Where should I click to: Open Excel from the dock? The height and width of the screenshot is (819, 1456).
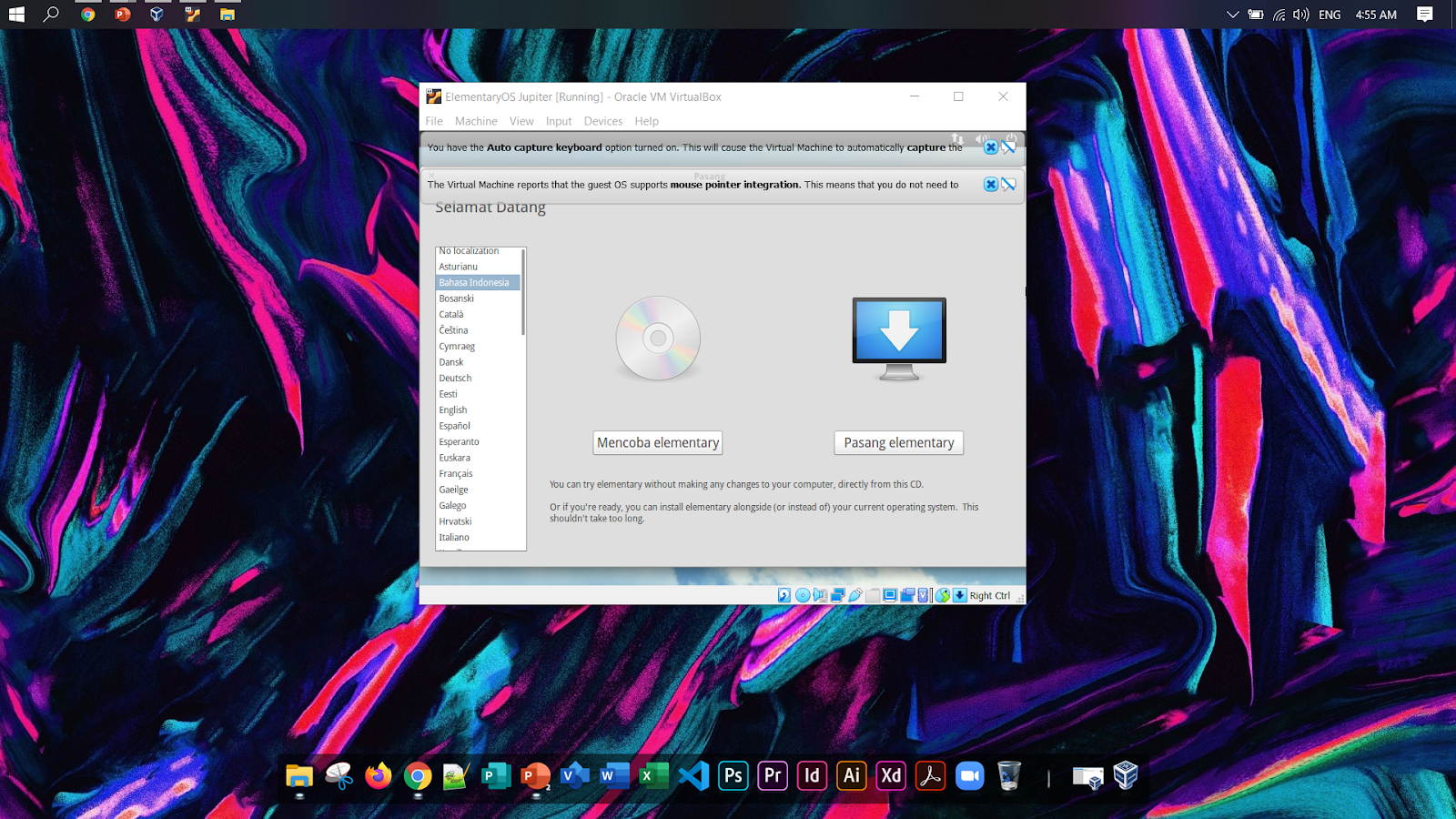[653, 775]
